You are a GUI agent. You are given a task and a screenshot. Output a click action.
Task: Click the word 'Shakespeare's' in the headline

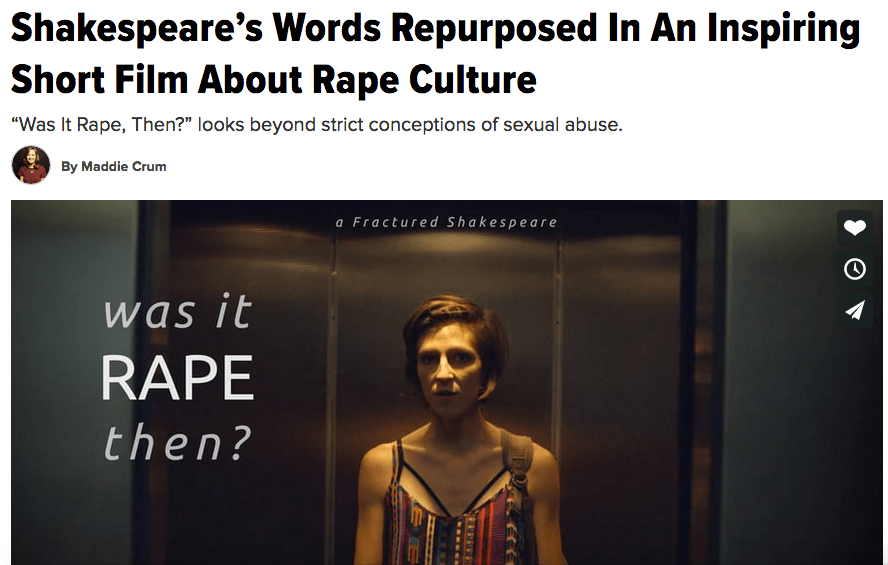click(x=136, y=28)
